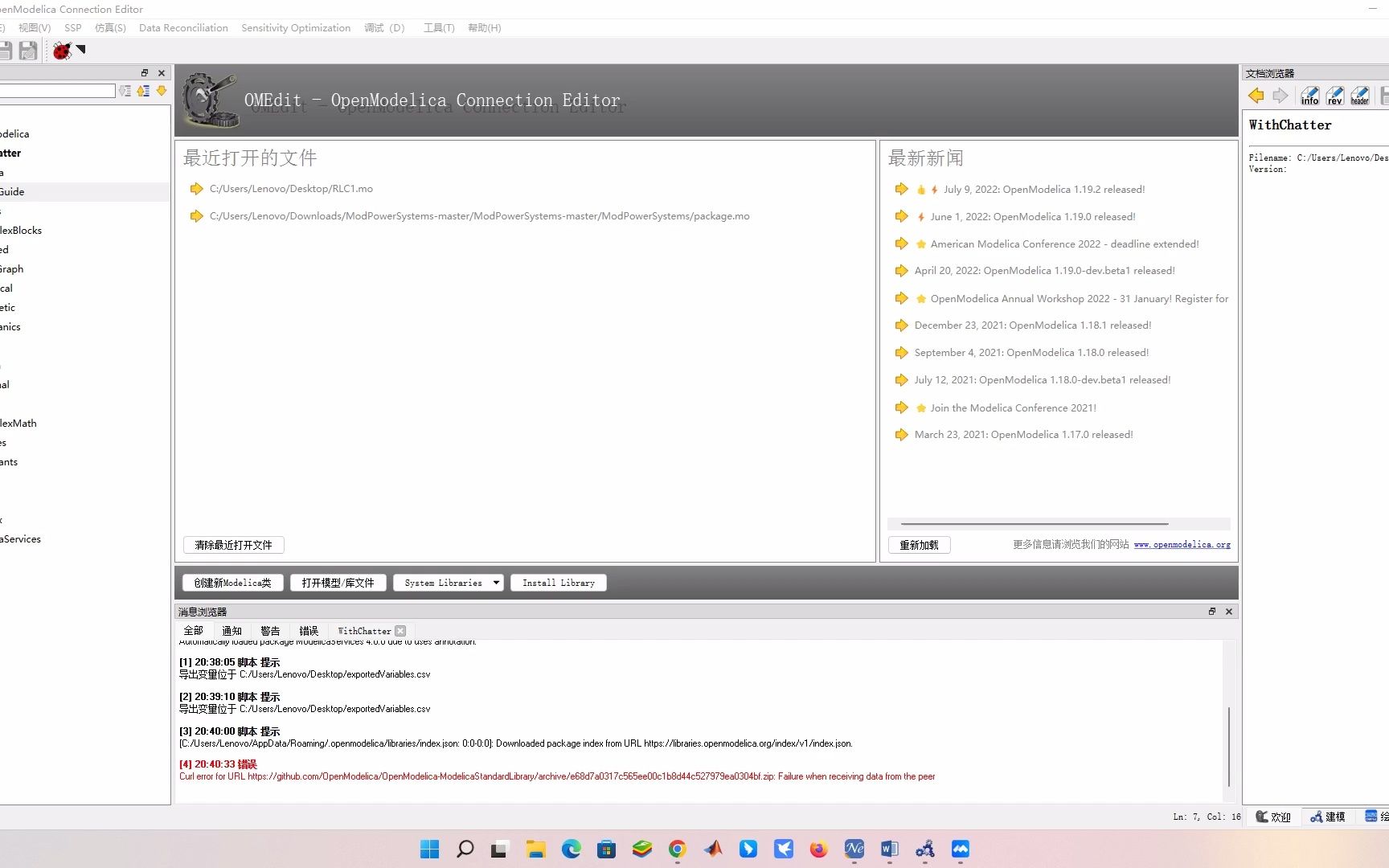Open MATLAB from taskbar
Screen dimensions: 1389x868
713,849
